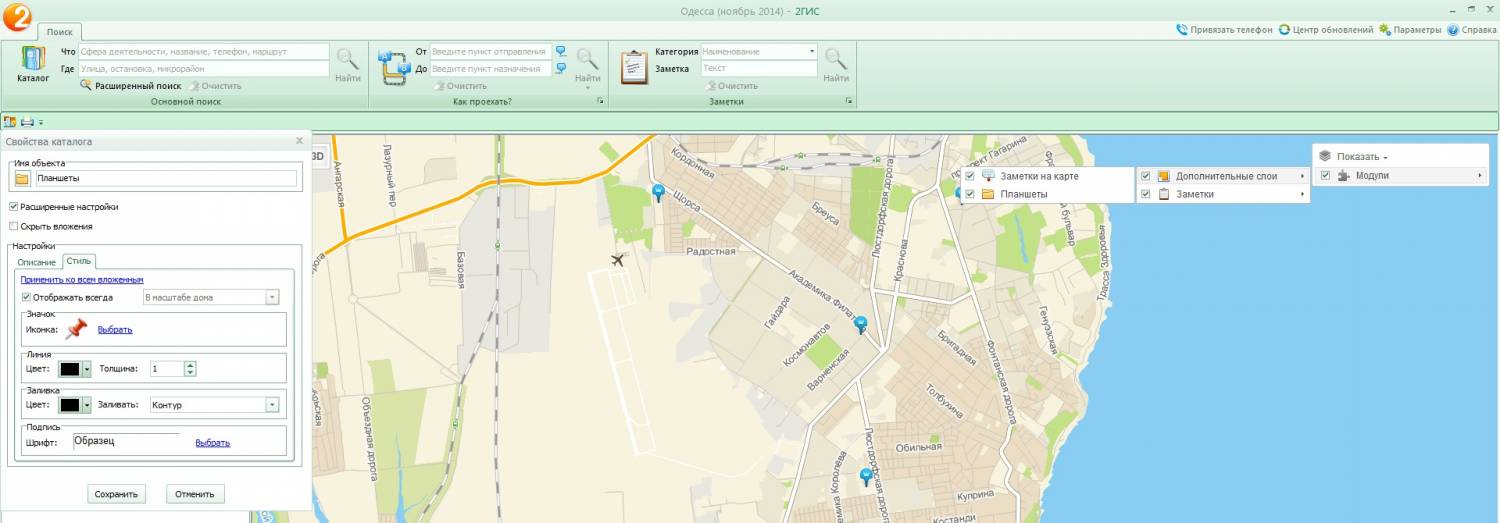Image resolution: width=1500 pixels, height=523 pixels.
Task: Switch to Описание tab
Action: coord(37,262)
